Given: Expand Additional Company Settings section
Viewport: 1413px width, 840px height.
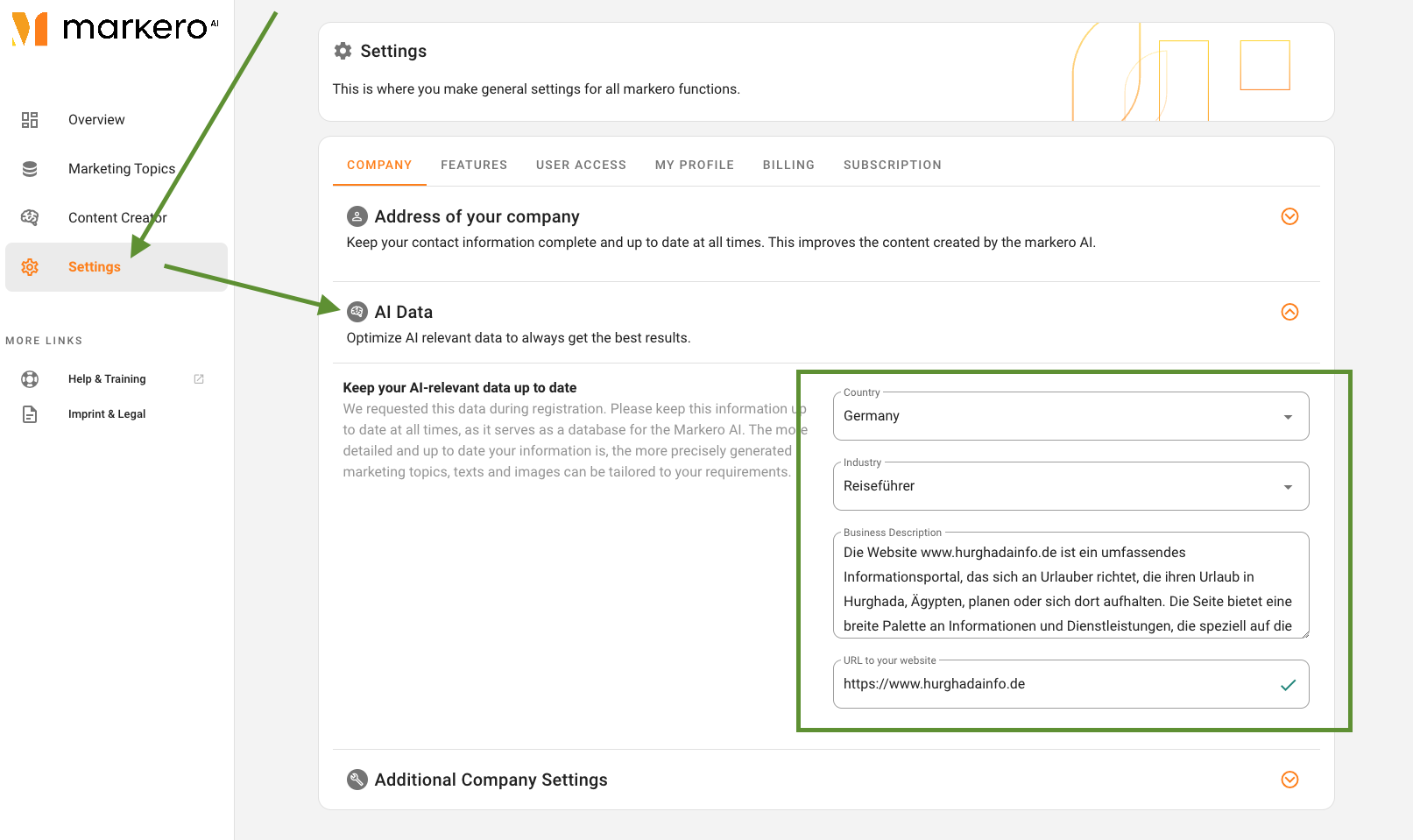Looking at the screenshot, I should pos(1289,780).
